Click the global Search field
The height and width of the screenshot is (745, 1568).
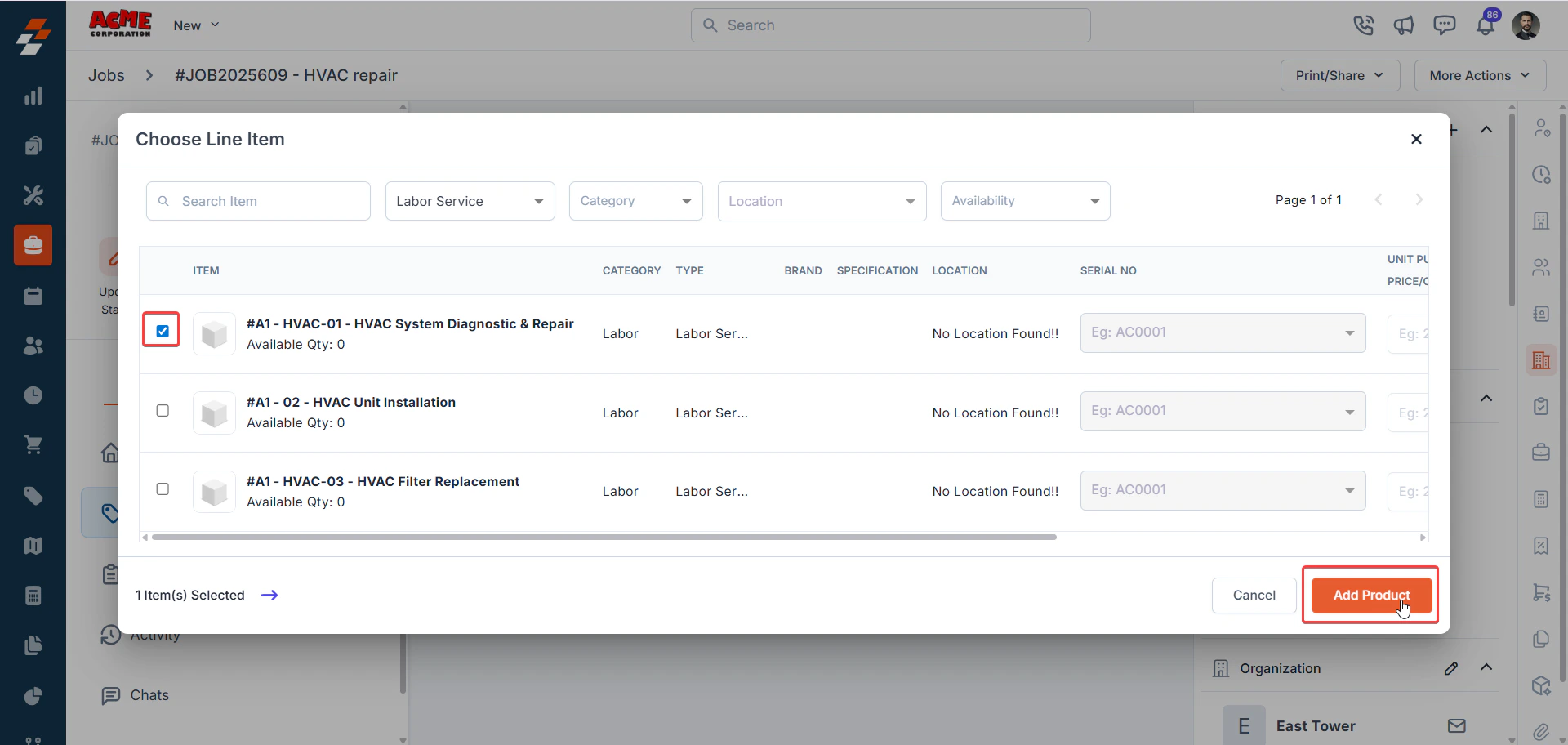tap(890, 25)
